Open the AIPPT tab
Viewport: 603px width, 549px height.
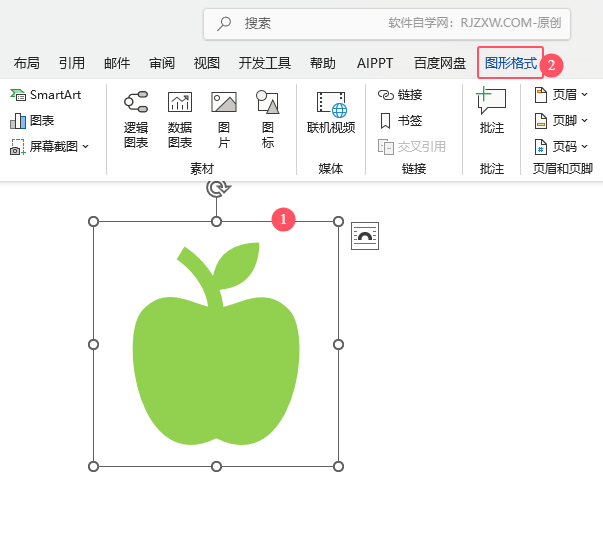[x=375, y=63]
